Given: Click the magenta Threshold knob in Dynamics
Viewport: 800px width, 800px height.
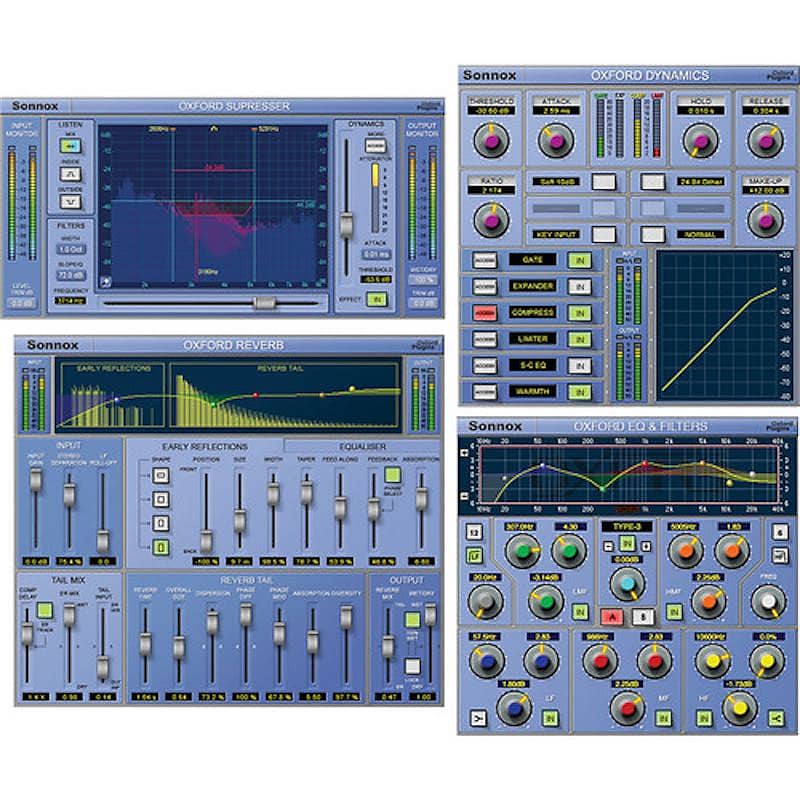Looking at the screenshot, I should (x=490, y=141).
